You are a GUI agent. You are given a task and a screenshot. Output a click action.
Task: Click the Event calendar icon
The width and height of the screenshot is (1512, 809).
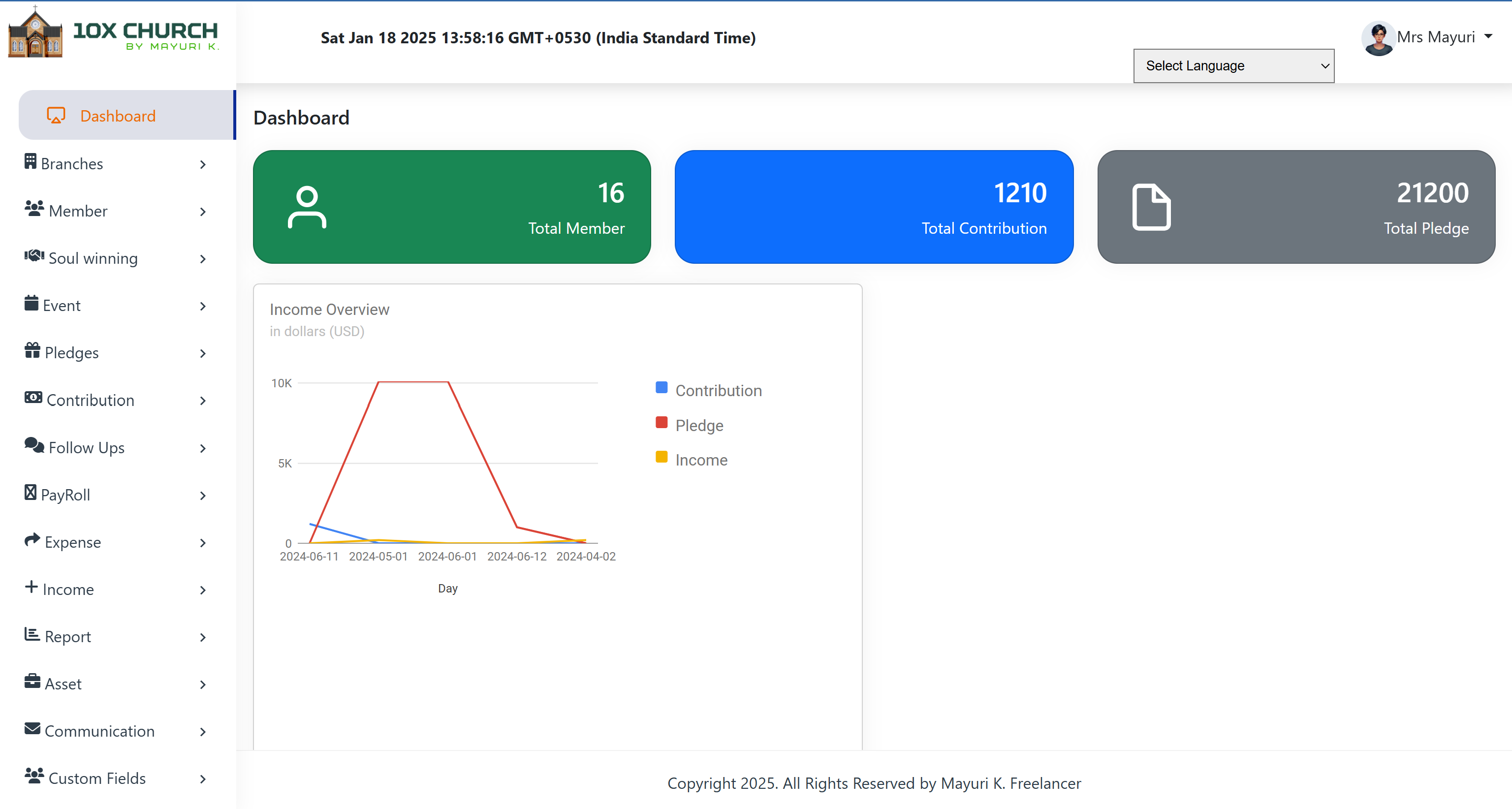[31, 303]
